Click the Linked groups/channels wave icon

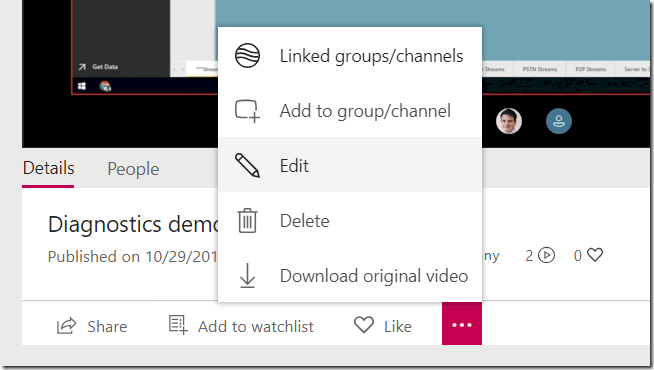pos(247,55)
